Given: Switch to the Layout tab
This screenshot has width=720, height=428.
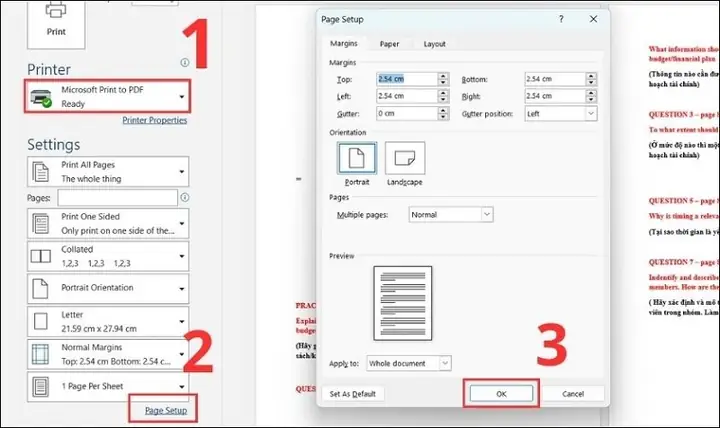Looking at the screenshot, I should (x=434, y=44).
